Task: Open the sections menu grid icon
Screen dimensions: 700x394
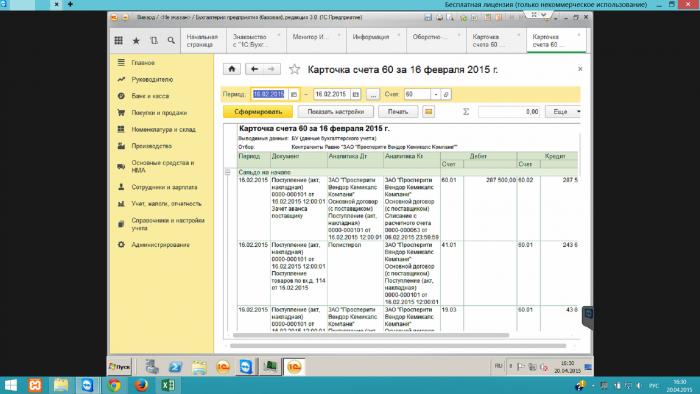Action: (118, 41)
